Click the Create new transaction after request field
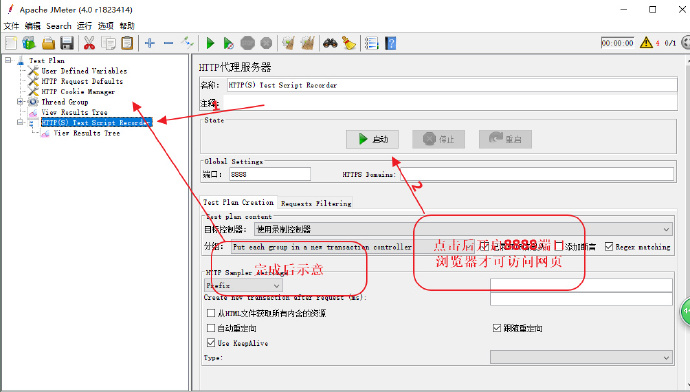690x392 pixels. [x=581, y=299]
